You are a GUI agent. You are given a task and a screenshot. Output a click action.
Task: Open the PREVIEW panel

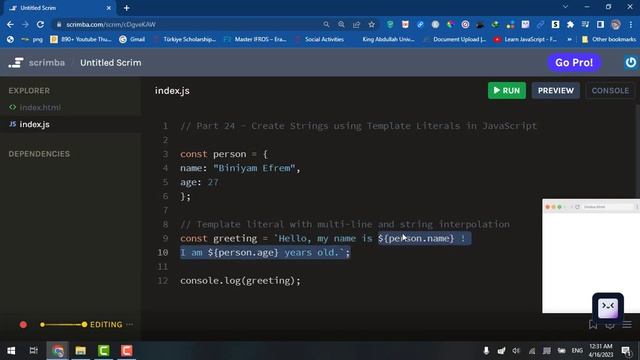[556, 91]
